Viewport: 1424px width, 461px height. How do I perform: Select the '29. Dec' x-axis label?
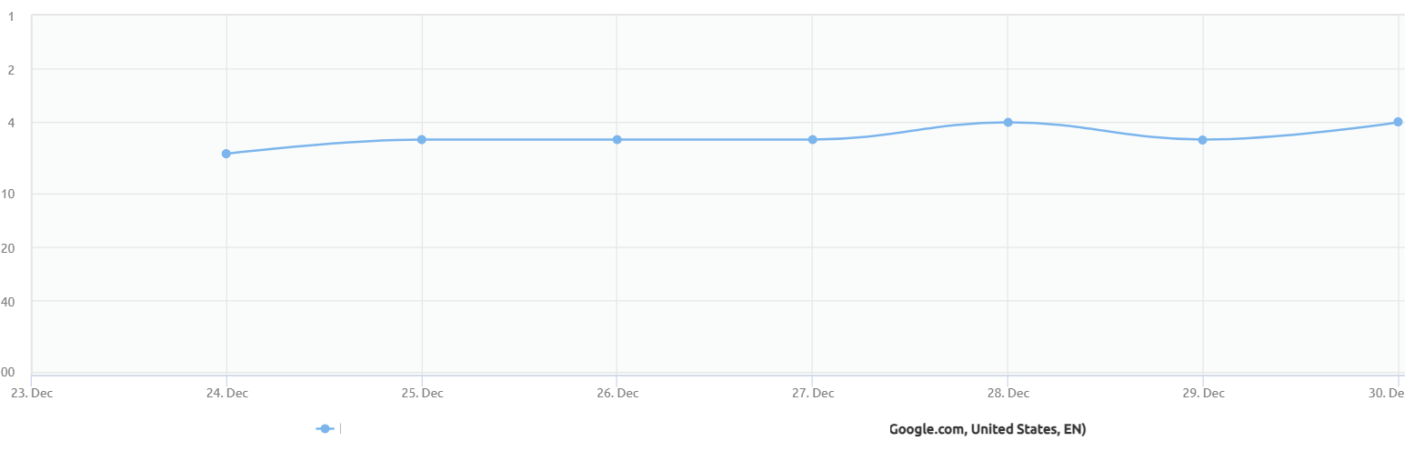pos(1203,393)
